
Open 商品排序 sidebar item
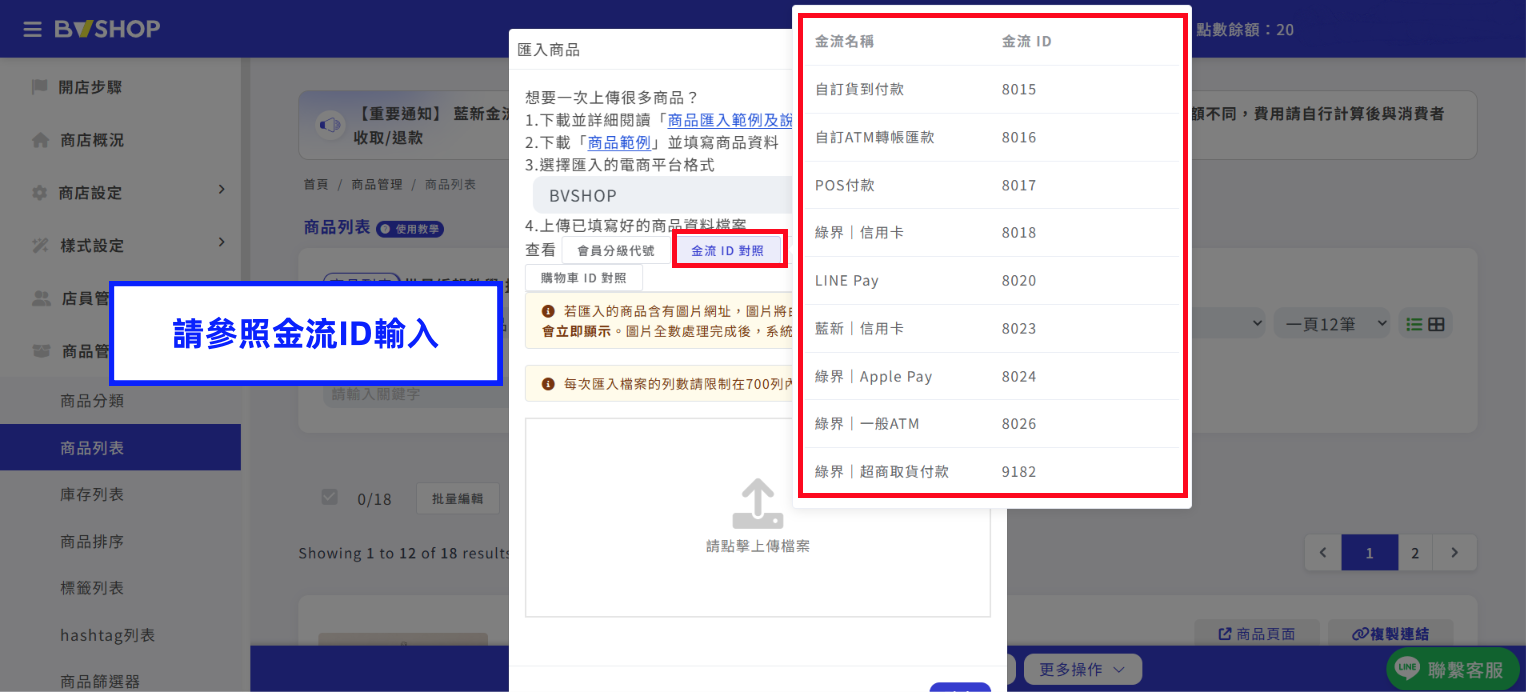pyautogui.click(x=92, y=541)
